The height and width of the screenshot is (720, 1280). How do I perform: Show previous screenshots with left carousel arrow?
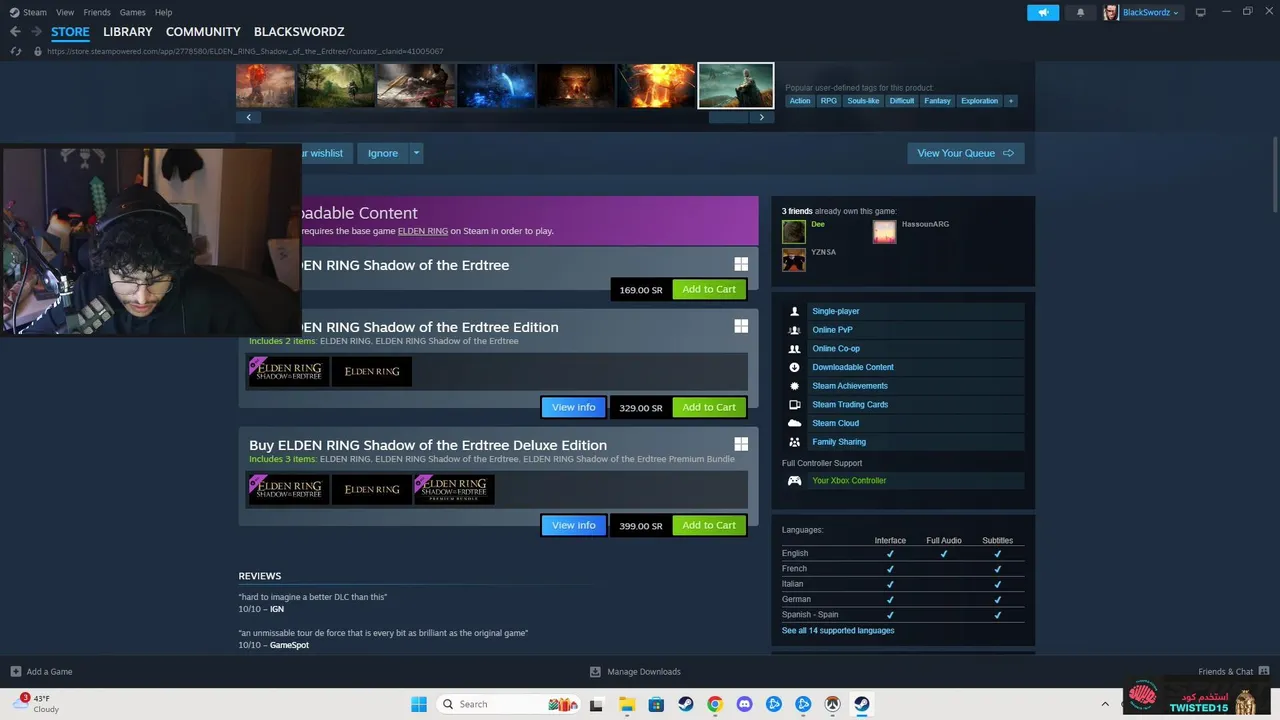(x=248, y=117)
